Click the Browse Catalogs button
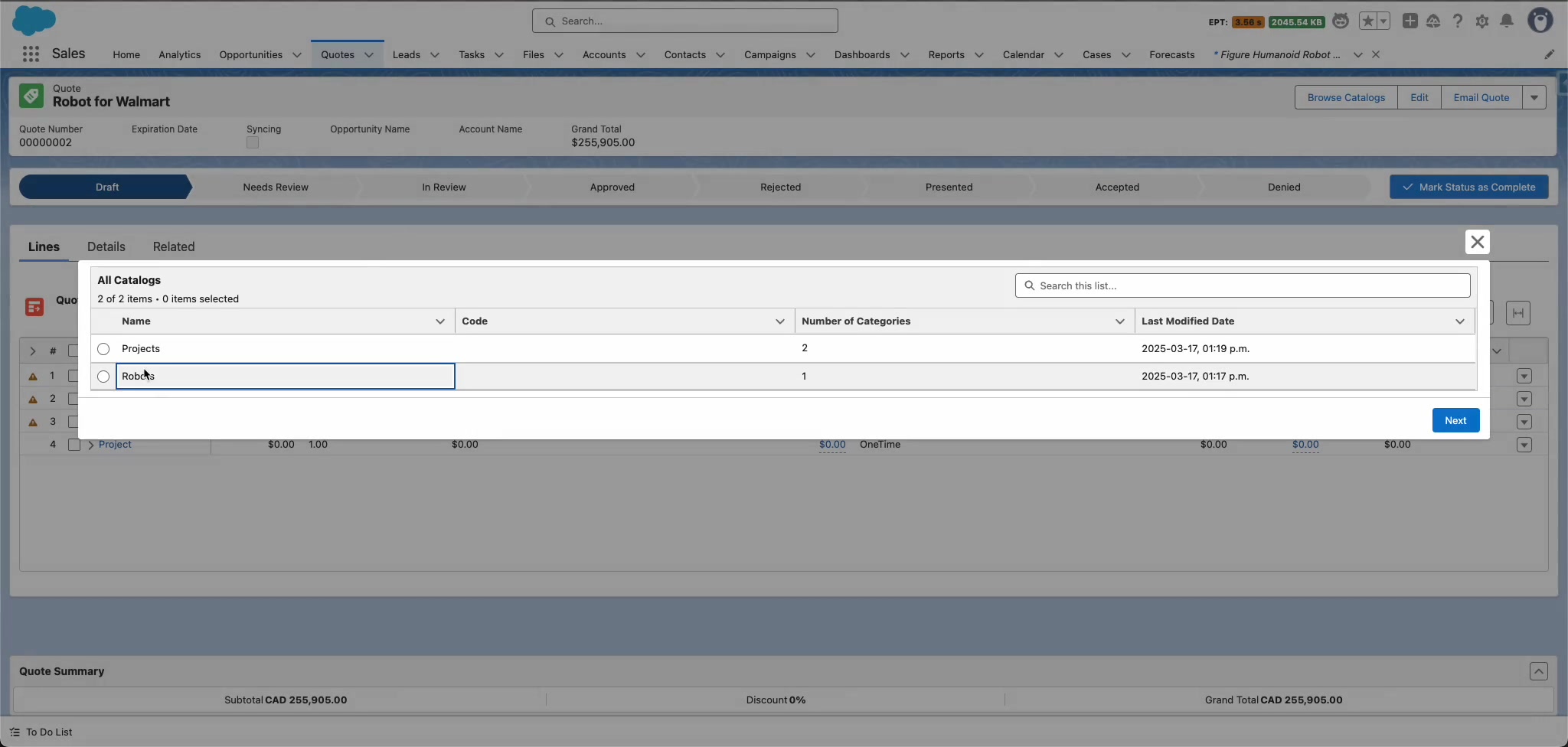 click(x=1346, y=97)
